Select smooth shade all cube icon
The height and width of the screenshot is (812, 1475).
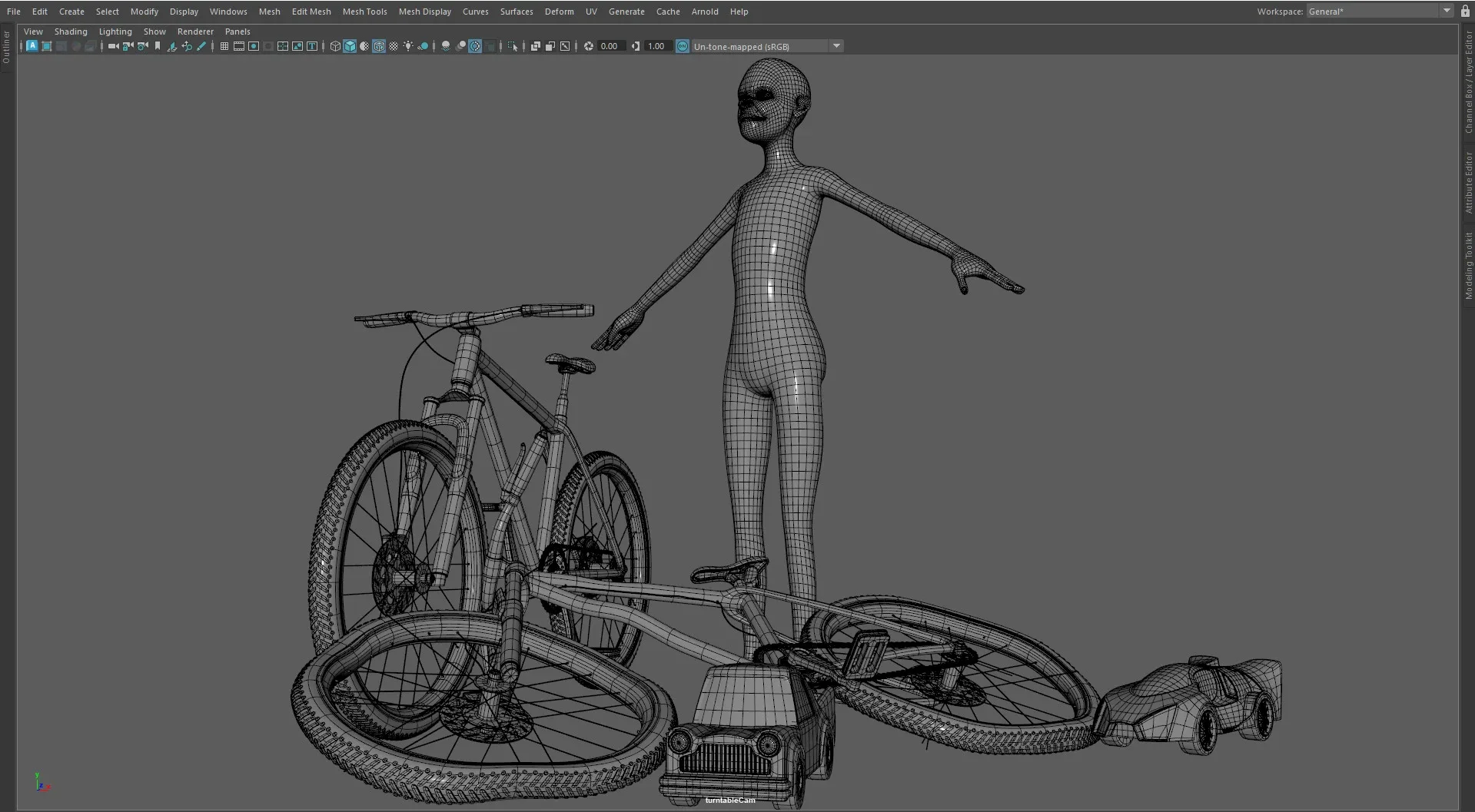(350, 46)
